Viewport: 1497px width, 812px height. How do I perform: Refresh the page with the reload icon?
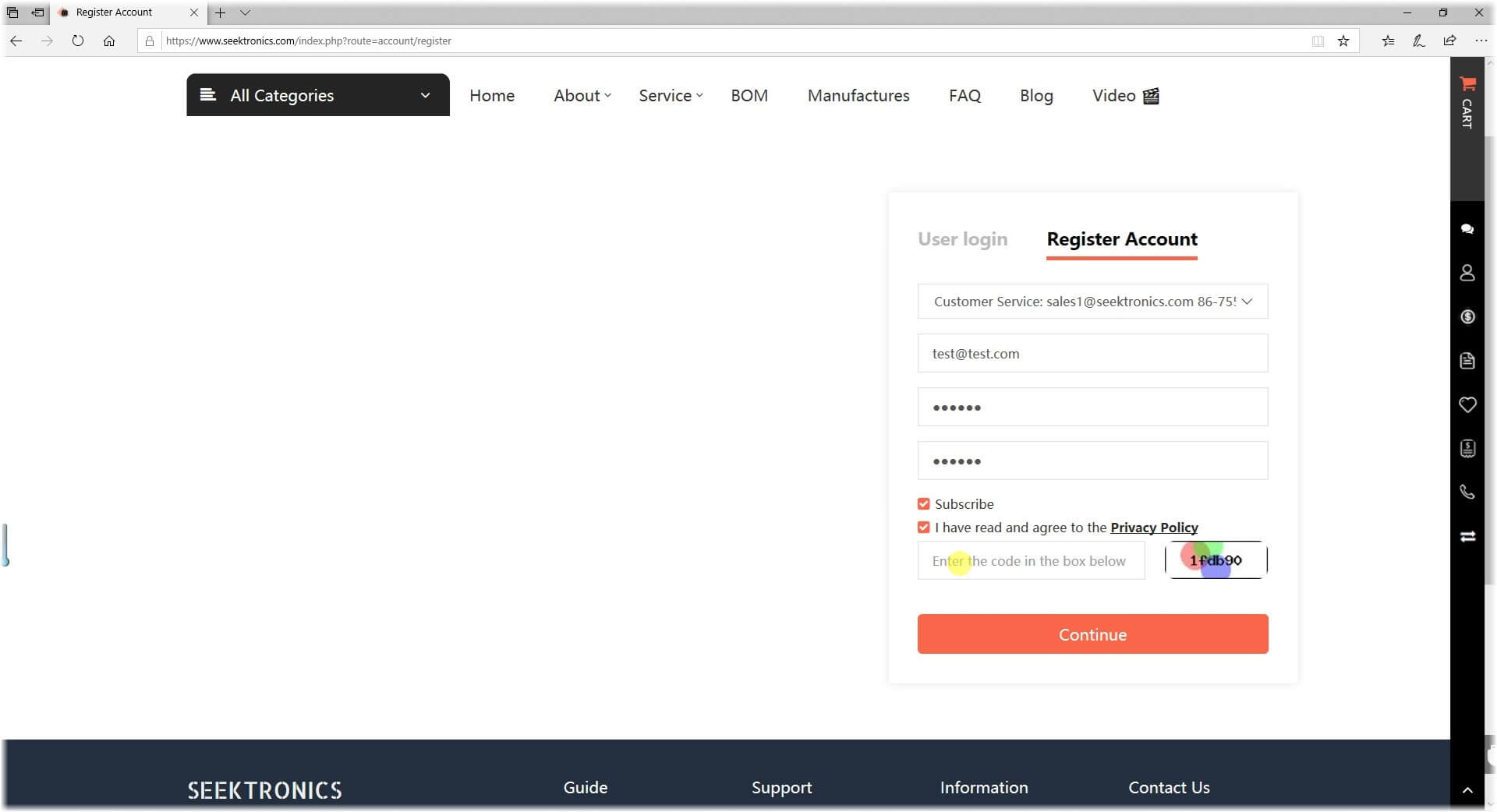tap(78, 41)
